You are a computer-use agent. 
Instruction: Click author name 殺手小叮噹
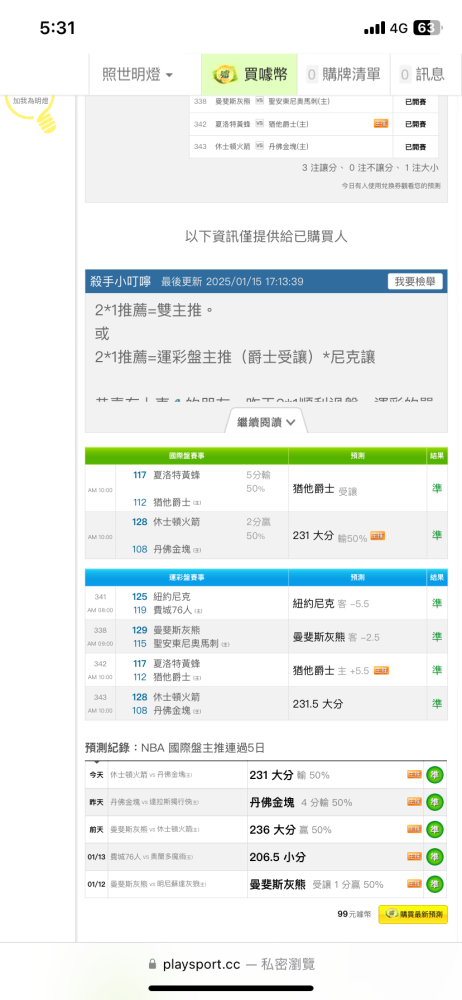pos(120,281)
